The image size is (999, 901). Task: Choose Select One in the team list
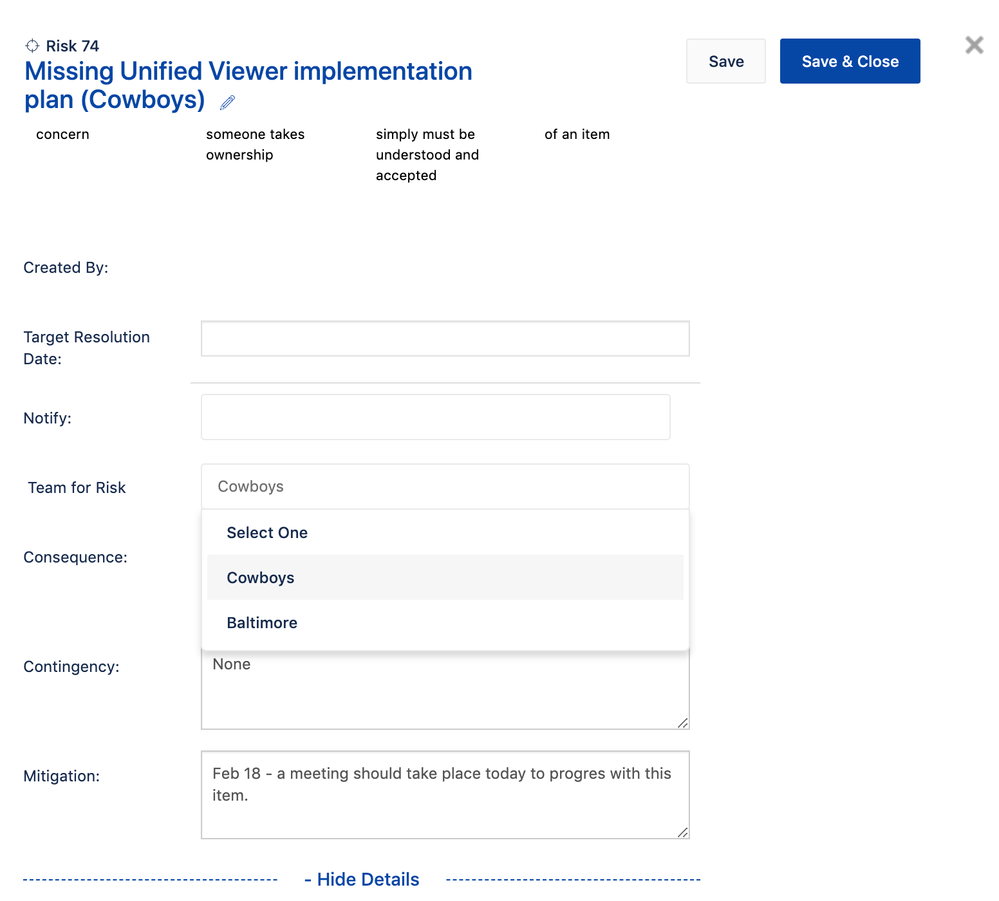pyautogui.click(x=445, y=533)
